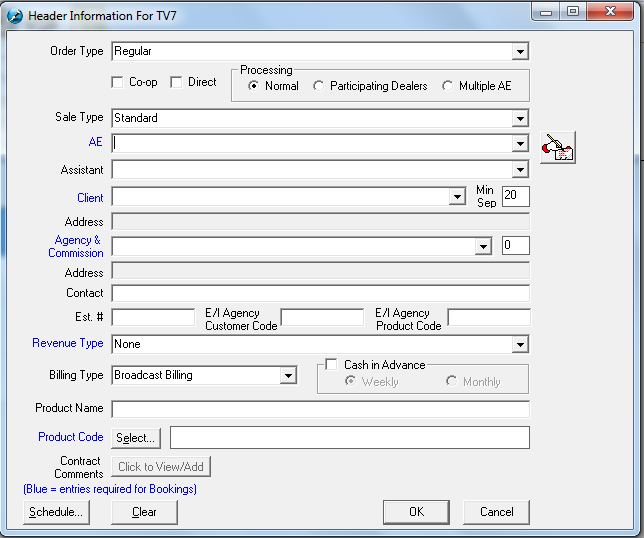Expand the Order Type dropdown
644x538 pixels.
[x=520, y=52]
